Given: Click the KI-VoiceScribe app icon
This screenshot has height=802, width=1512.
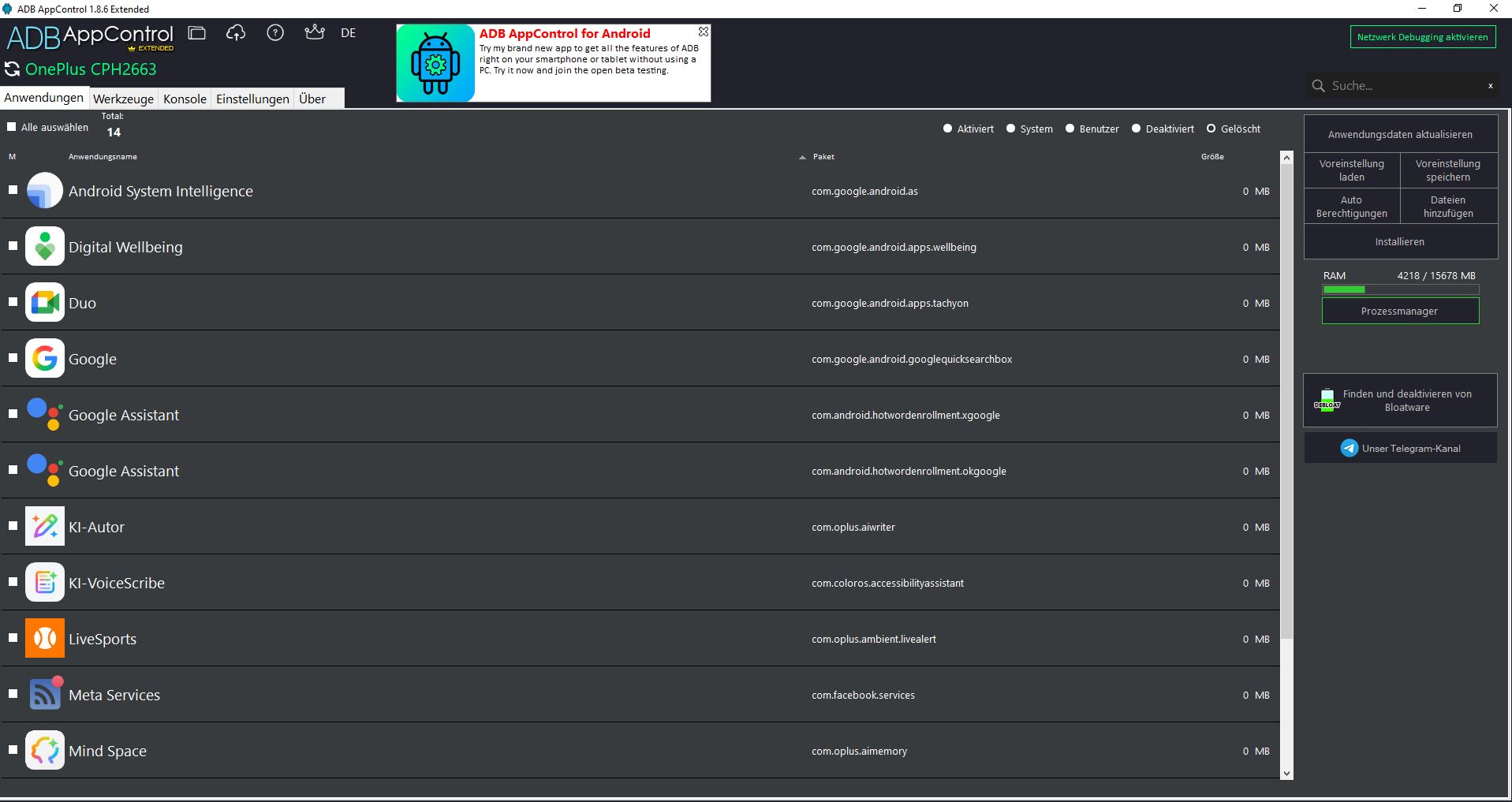Looking at the screenshot, I should click(x=45, y=583).
